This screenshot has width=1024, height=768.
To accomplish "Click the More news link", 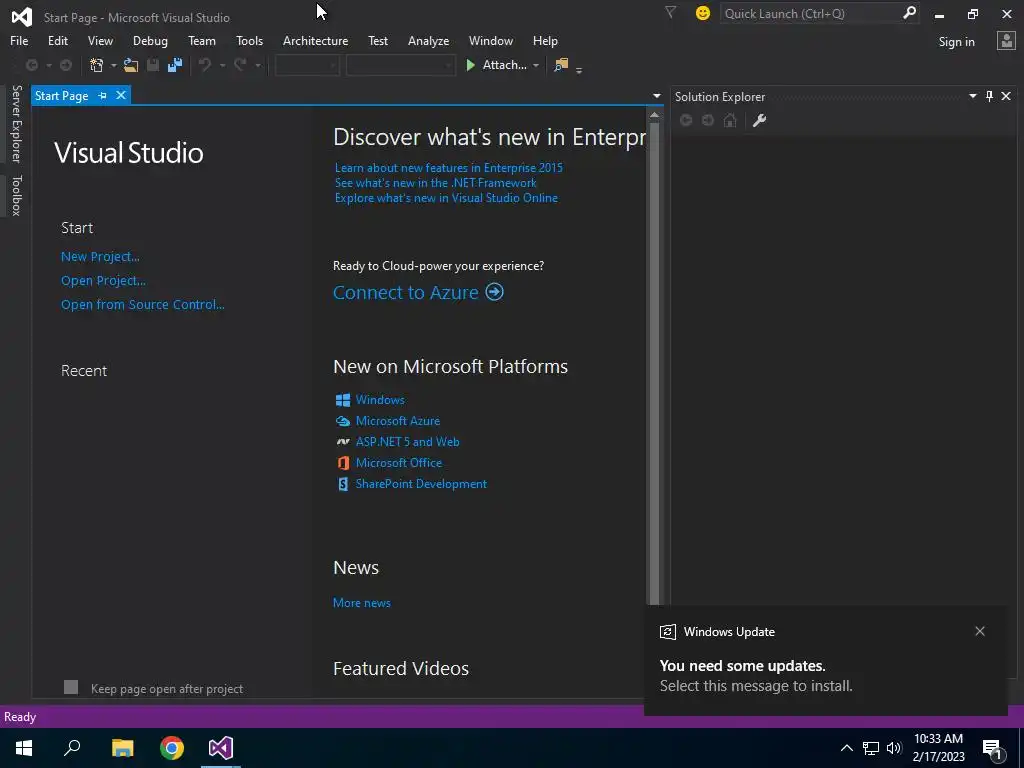I will (x=362, y=603).
